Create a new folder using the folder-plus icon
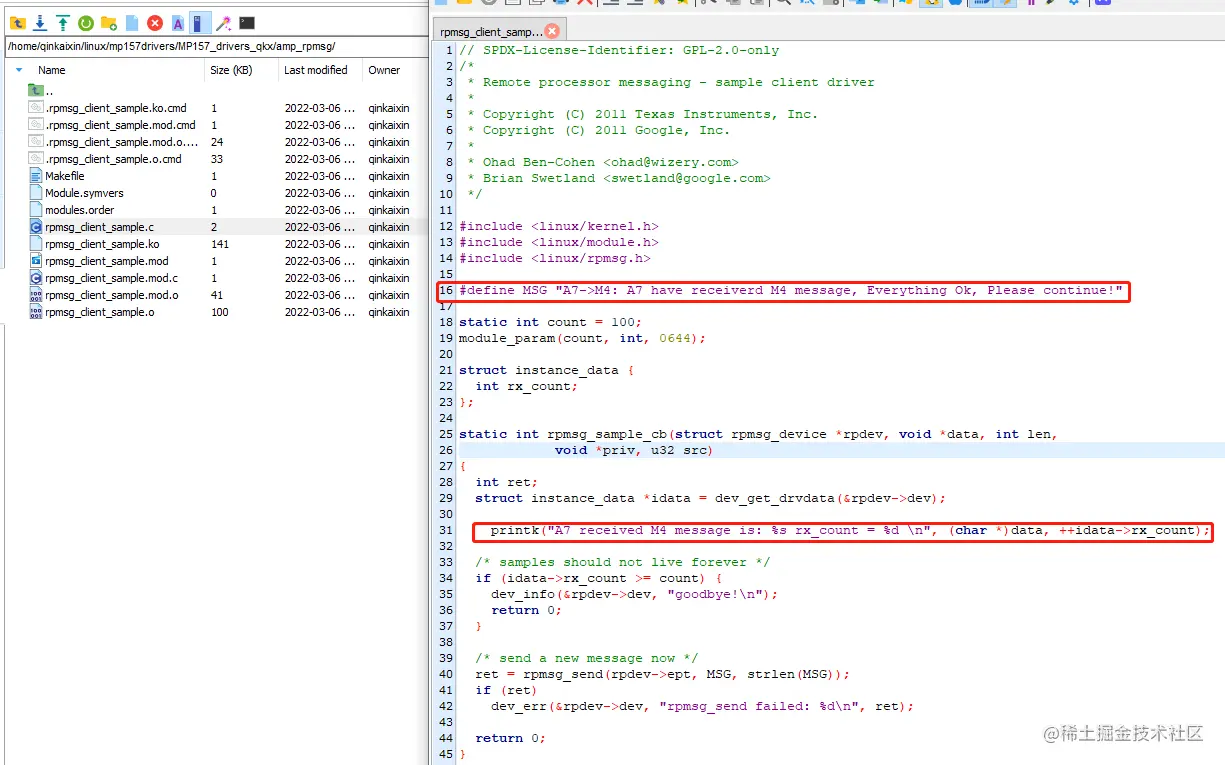Screen dimensions: 1225x765 [x=109, y=23]
